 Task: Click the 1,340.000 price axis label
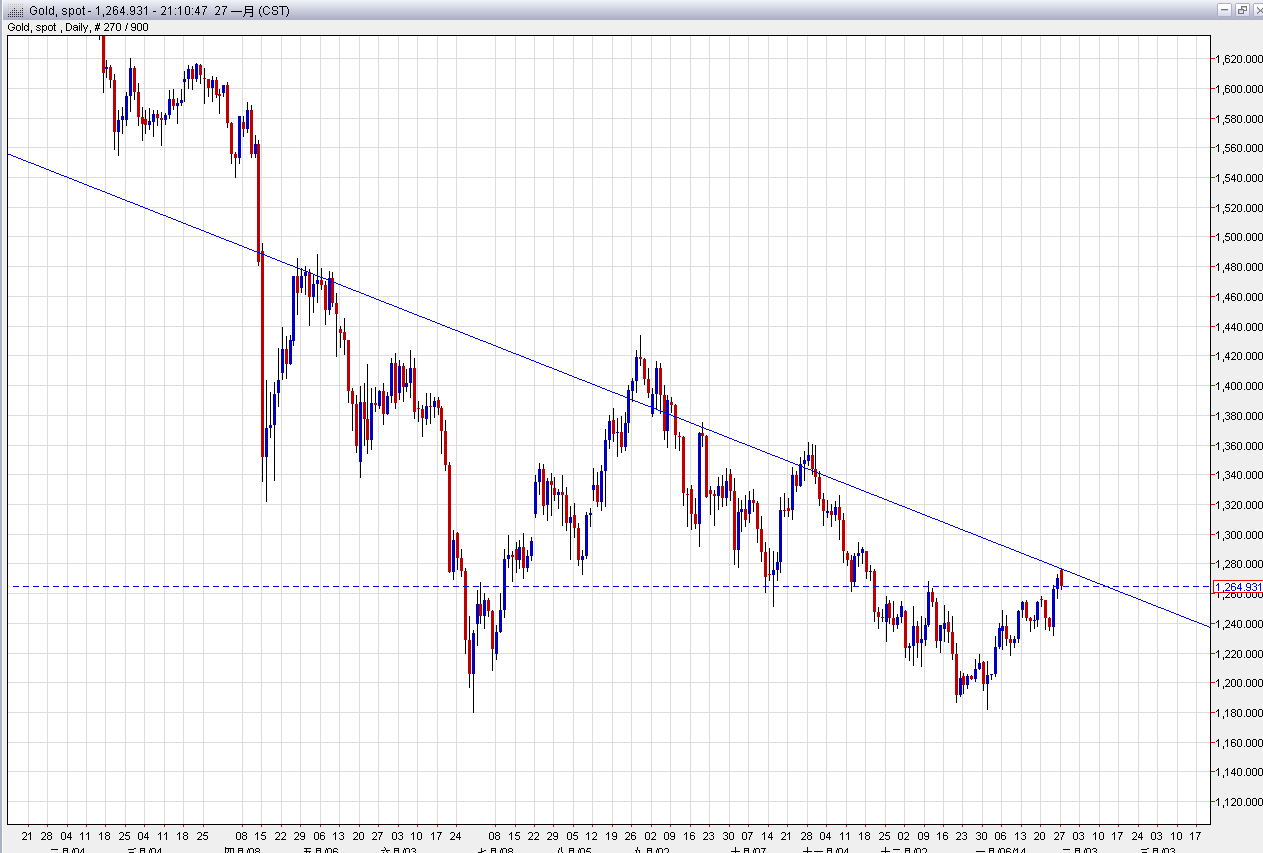click(1238, 475)
